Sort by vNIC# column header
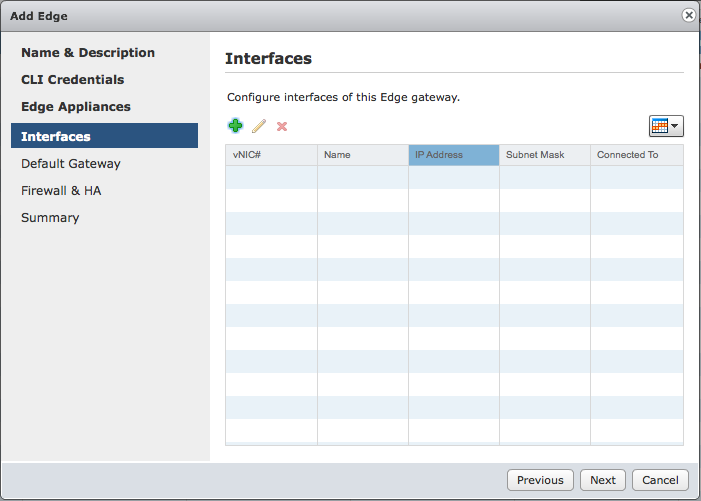Screen dimensions: 701x501 point(271,155)
